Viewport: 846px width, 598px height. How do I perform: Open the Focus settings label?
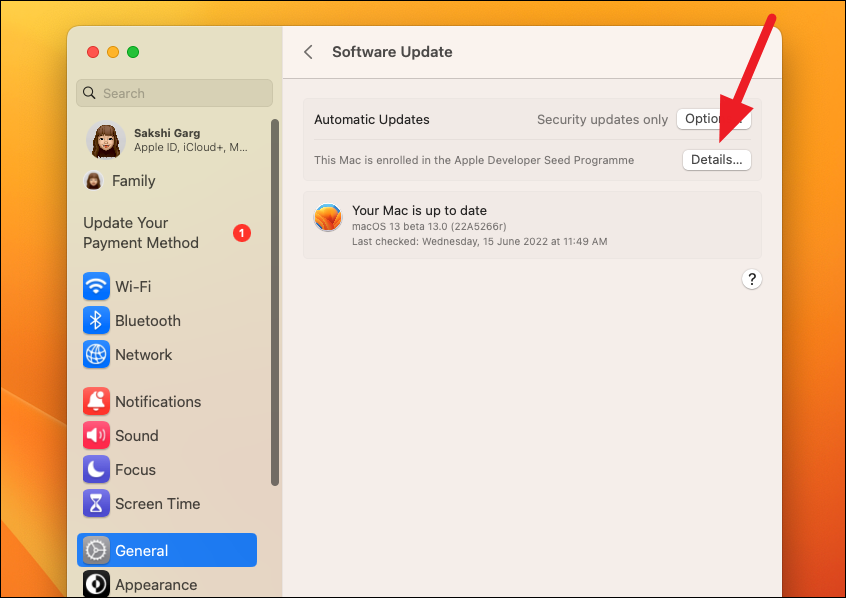click(135, 470)
